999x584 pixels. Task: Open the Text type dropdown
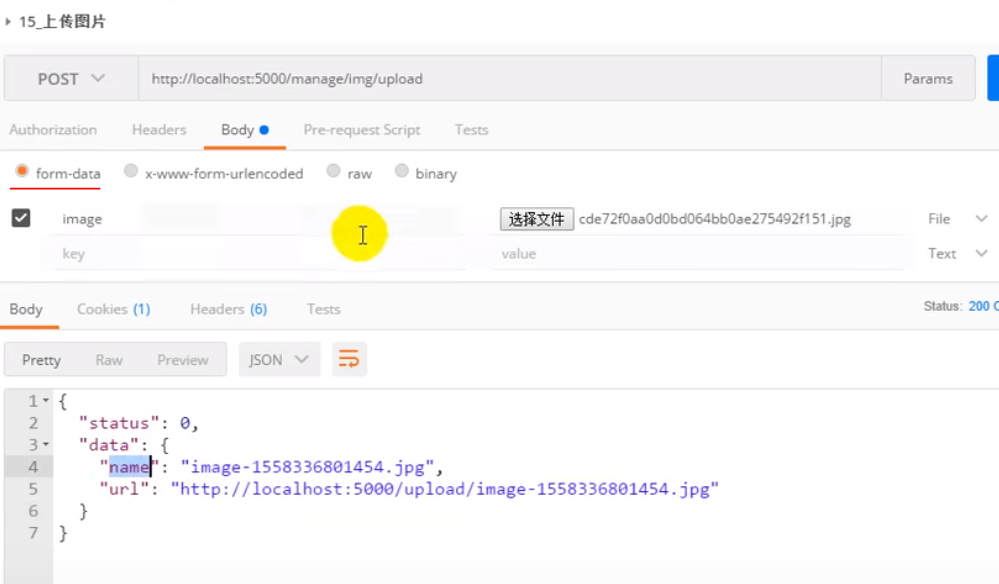pos(957,253)
